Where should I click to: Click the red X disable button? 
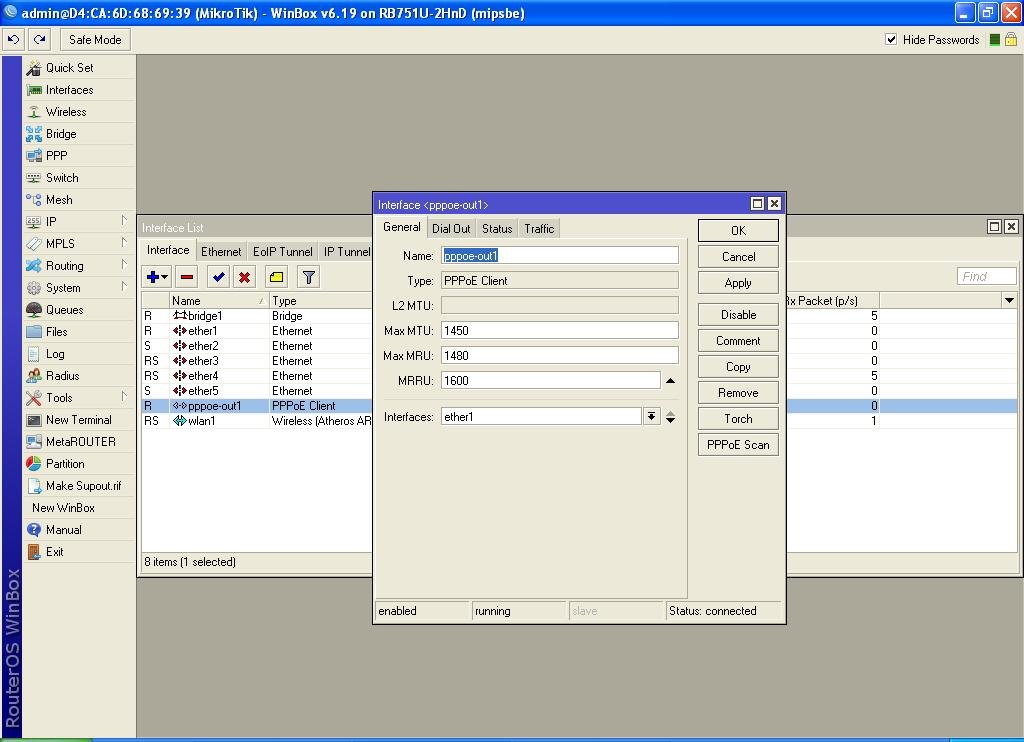(x=245, y=277)
